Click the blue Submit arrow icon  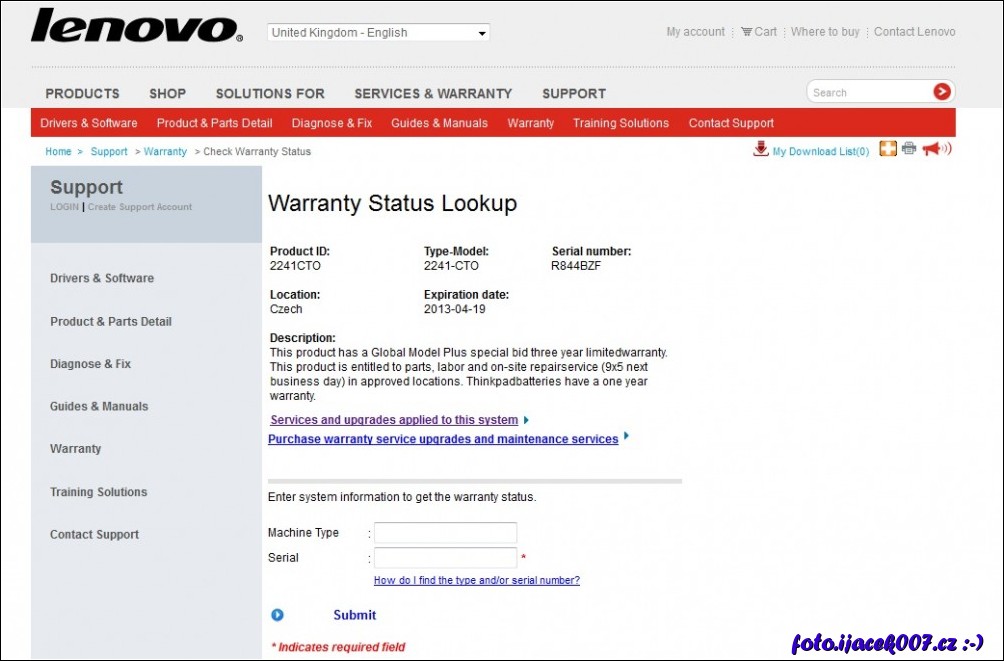coord(278,615)
